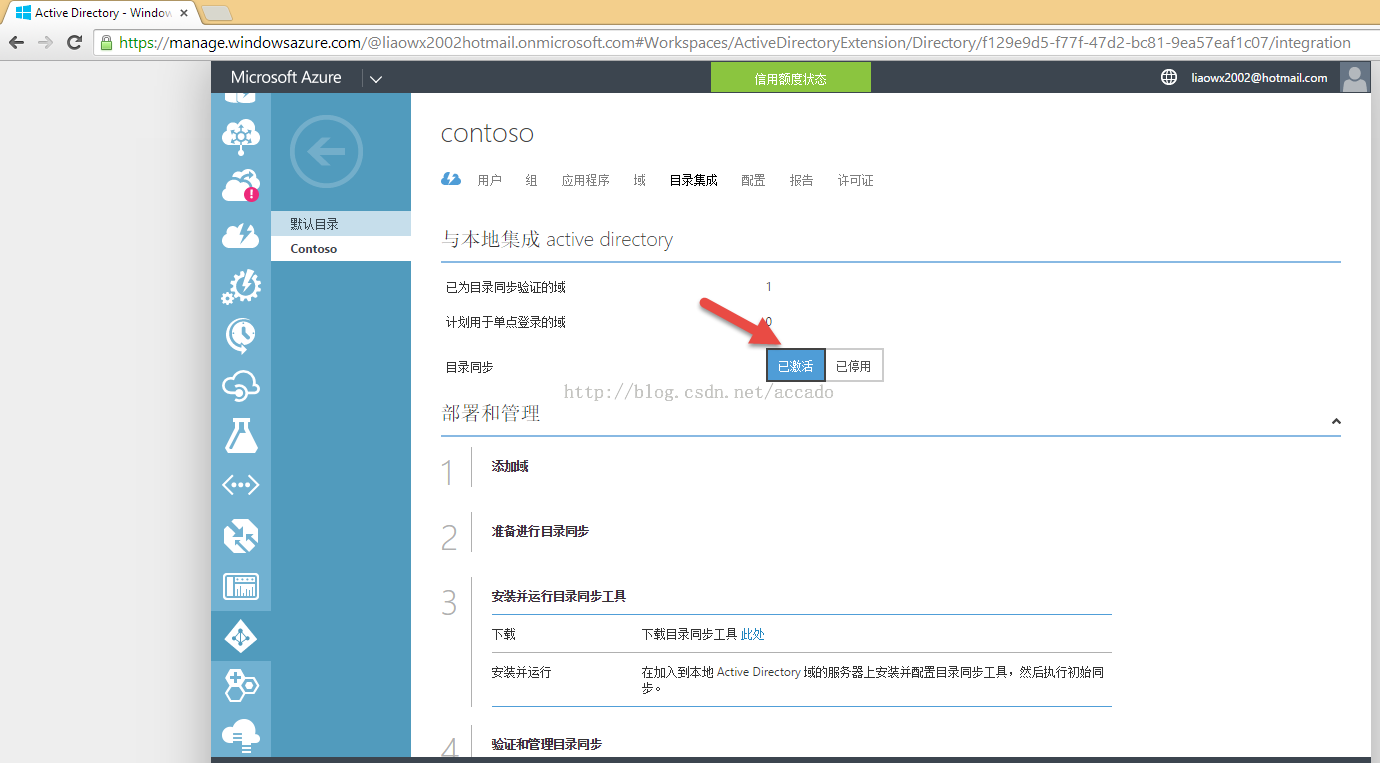Collapse the 部署和管理 section
This screenshot has height=763, width=1380.
pos(1336,422)
